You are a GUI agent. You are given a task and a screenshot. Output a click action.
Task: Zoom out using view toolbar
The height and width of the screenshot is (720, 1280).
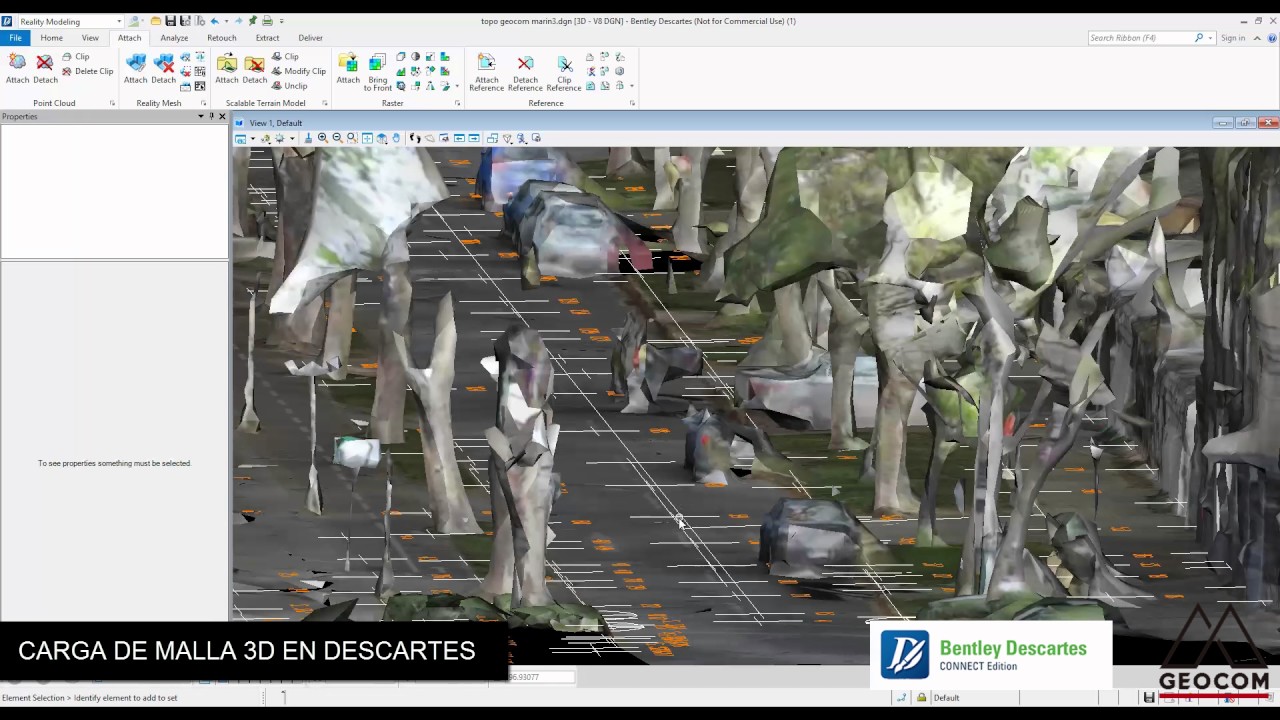(x=337, y=138)
